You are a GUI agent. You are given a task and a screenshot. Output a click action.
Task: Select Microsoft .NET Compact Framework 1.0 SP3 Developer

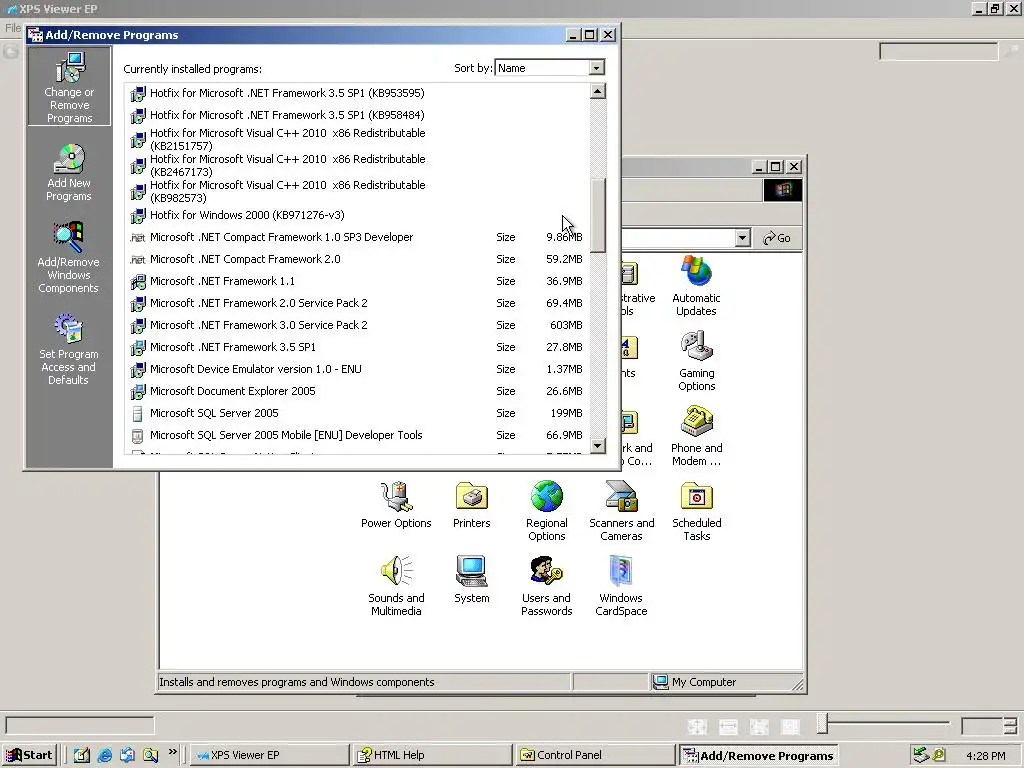pos(356,237)
